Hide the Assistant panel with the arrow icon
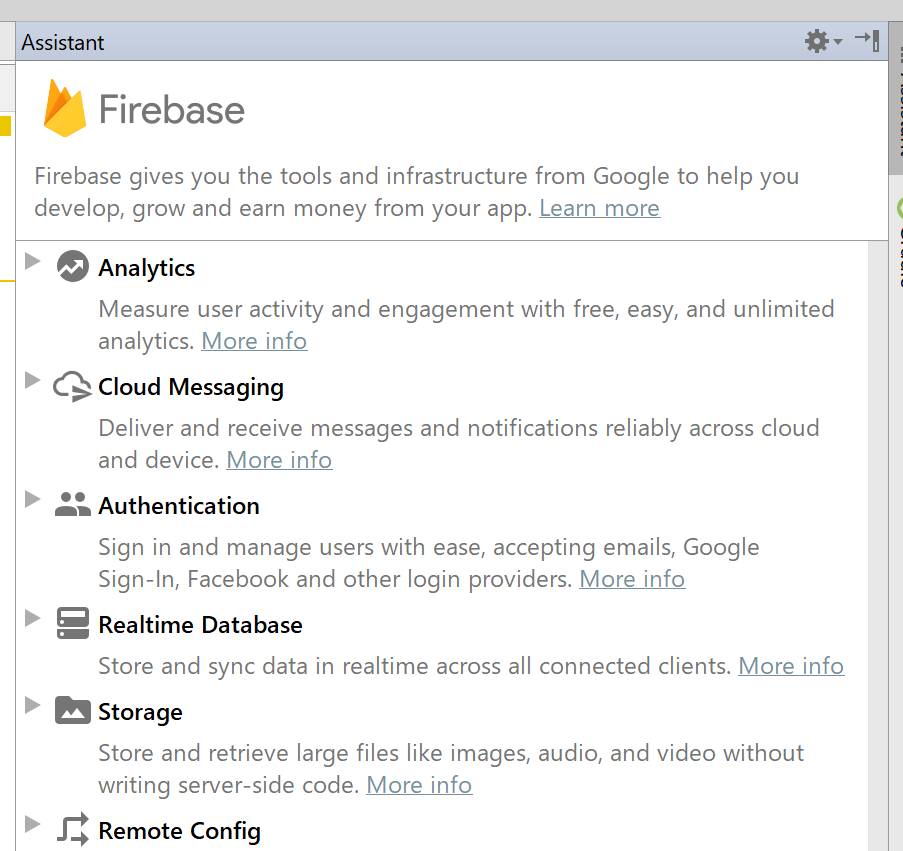 point(867,41)
